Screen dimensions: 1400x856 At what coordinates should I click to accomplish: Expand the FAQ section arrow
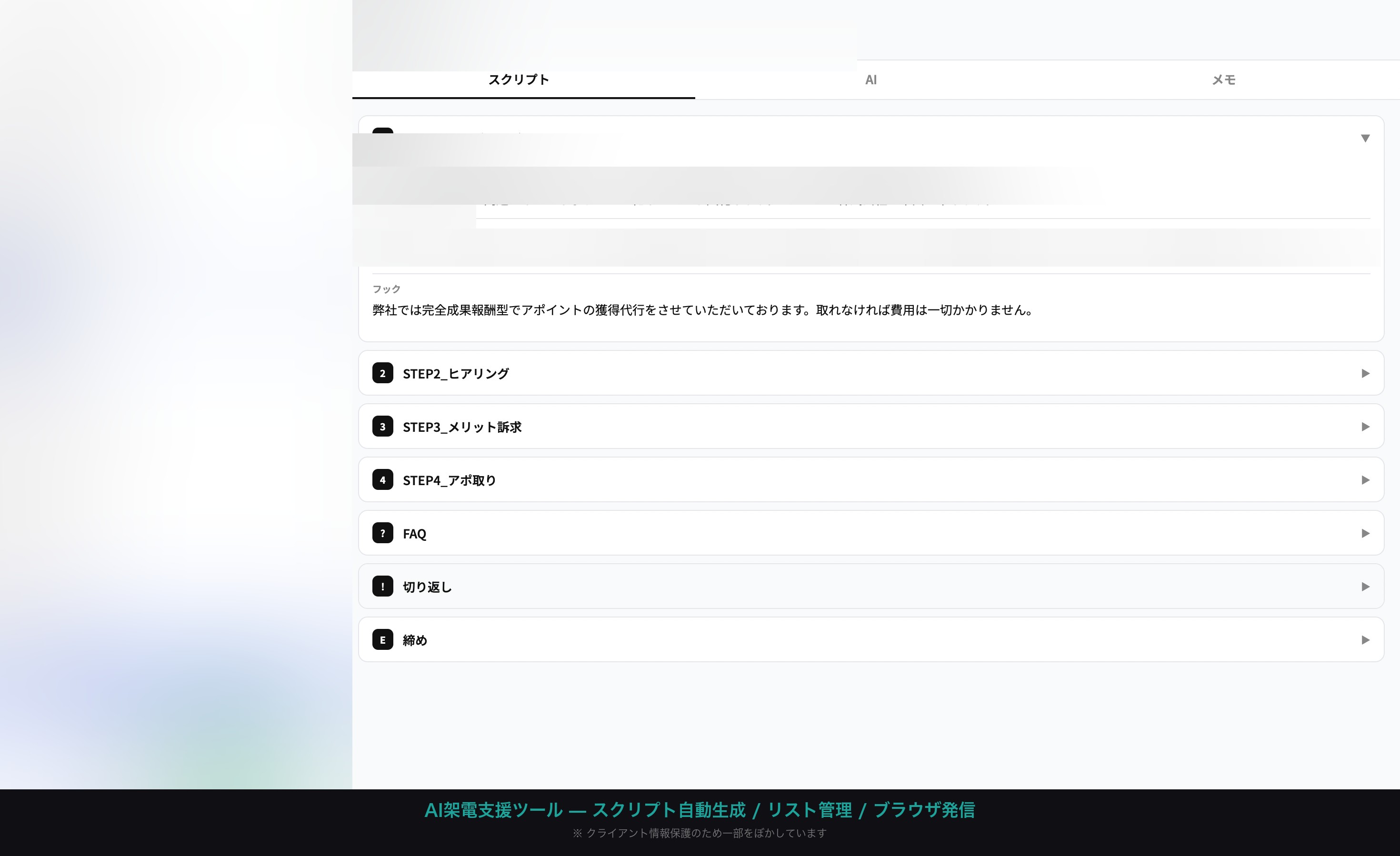coord(1365,533)
